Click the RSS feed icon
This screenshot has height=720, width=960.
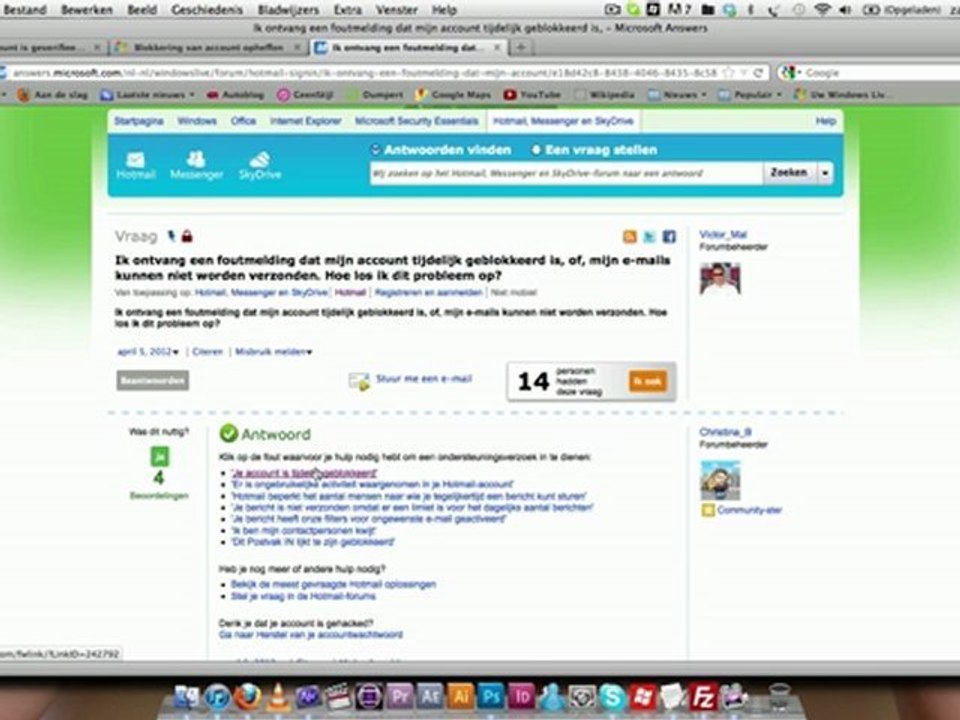point(629,236)
